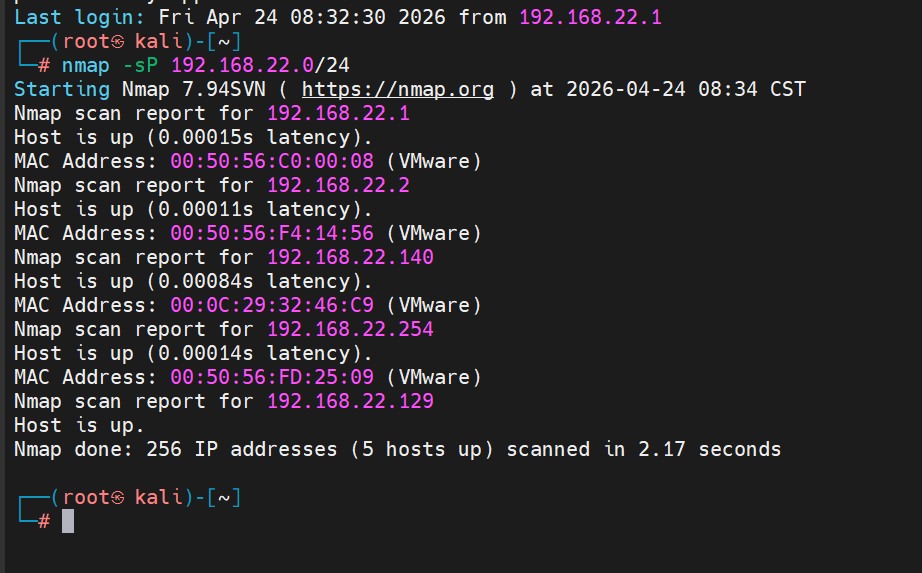Click the skull symbol in the first prompt
Viewport: 922px width, 573px height.
coord(116,42)
